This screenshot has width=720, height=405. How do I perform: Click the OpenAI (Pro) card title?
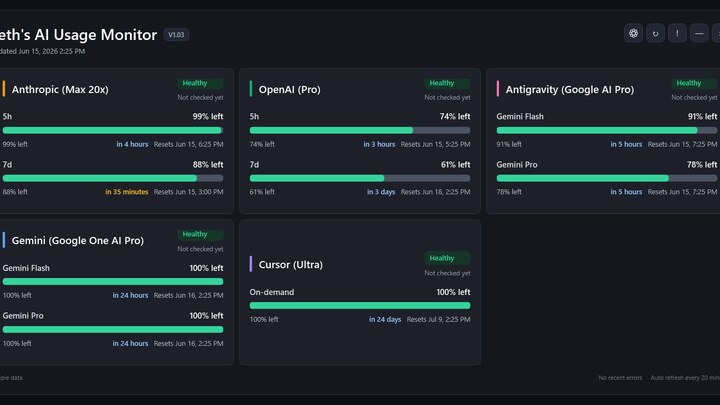290,90
